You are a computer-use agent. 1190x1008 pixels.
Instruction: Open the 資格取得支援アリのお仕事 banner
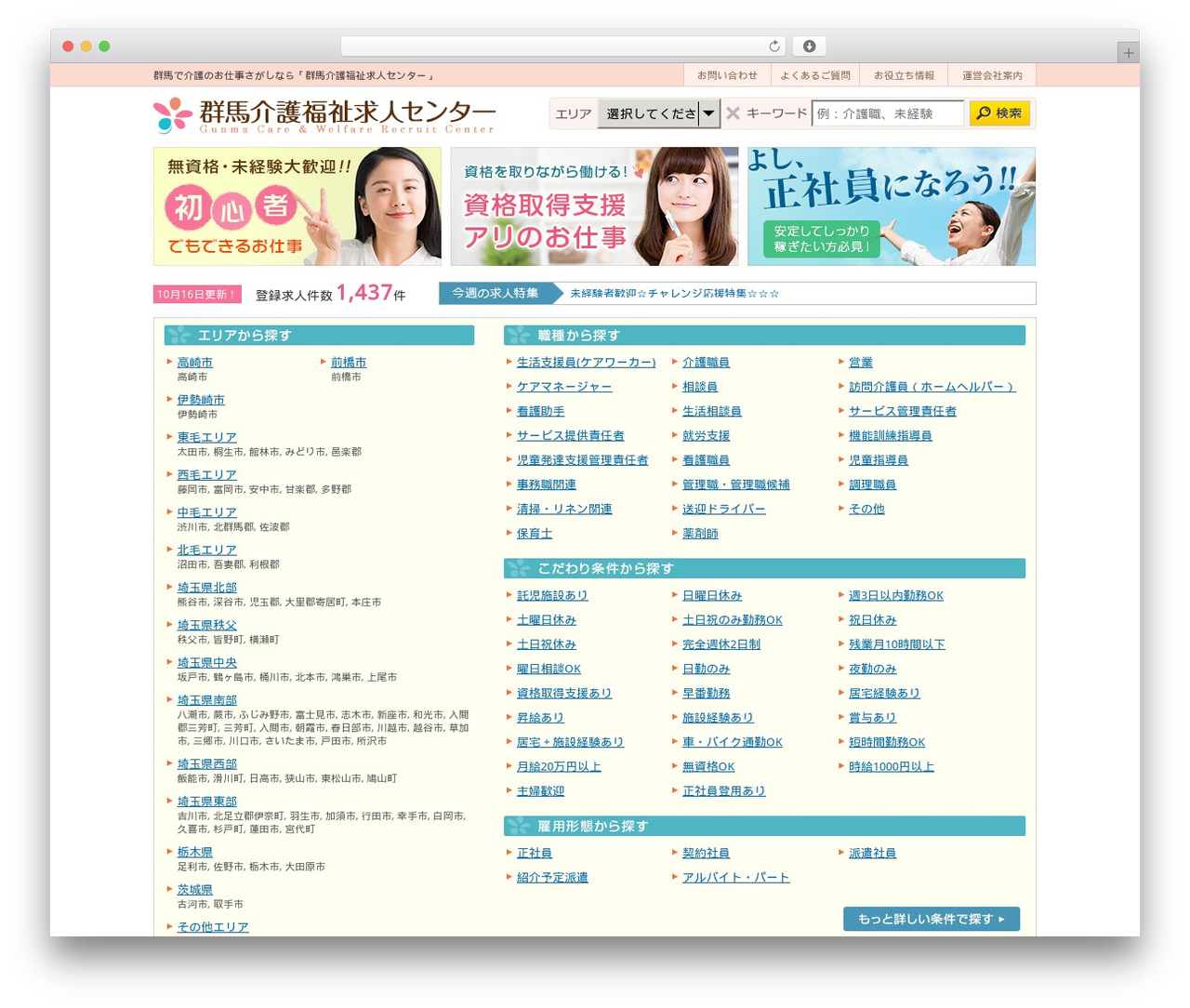point(594,206)
